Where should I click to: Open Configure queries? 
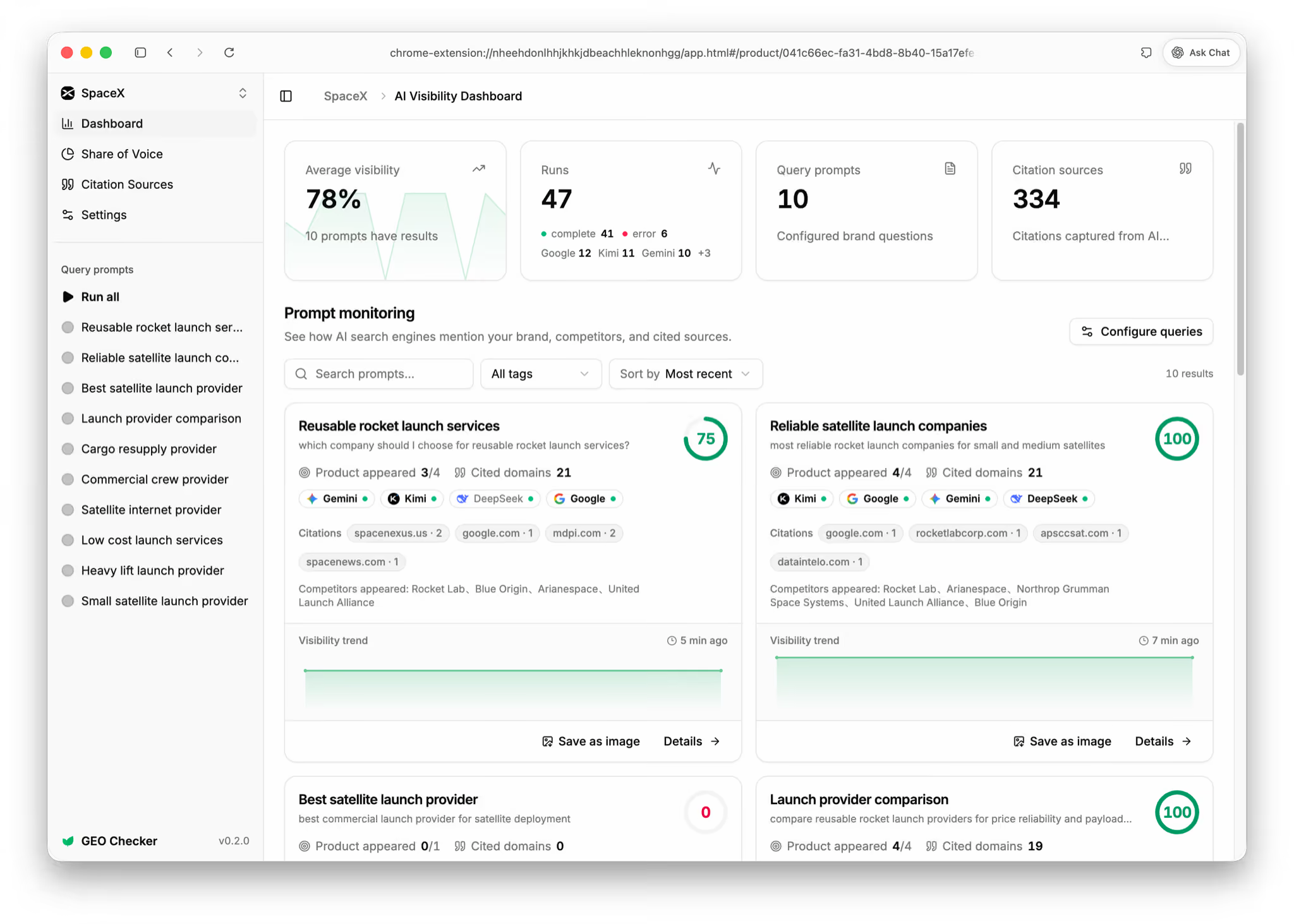point(1141,332)
